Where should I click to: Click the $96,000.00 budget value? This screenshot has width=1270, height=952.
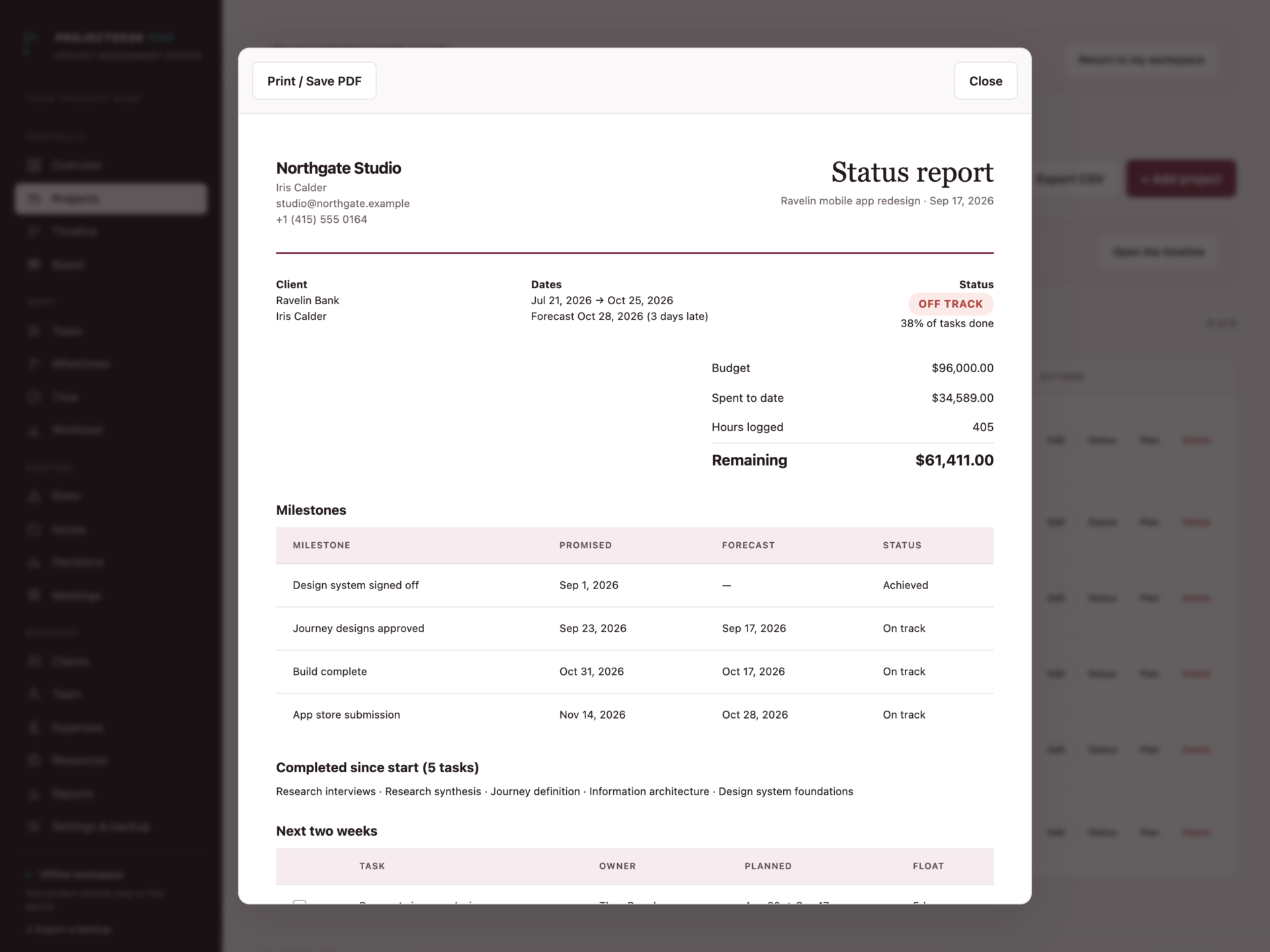point(962,368)
